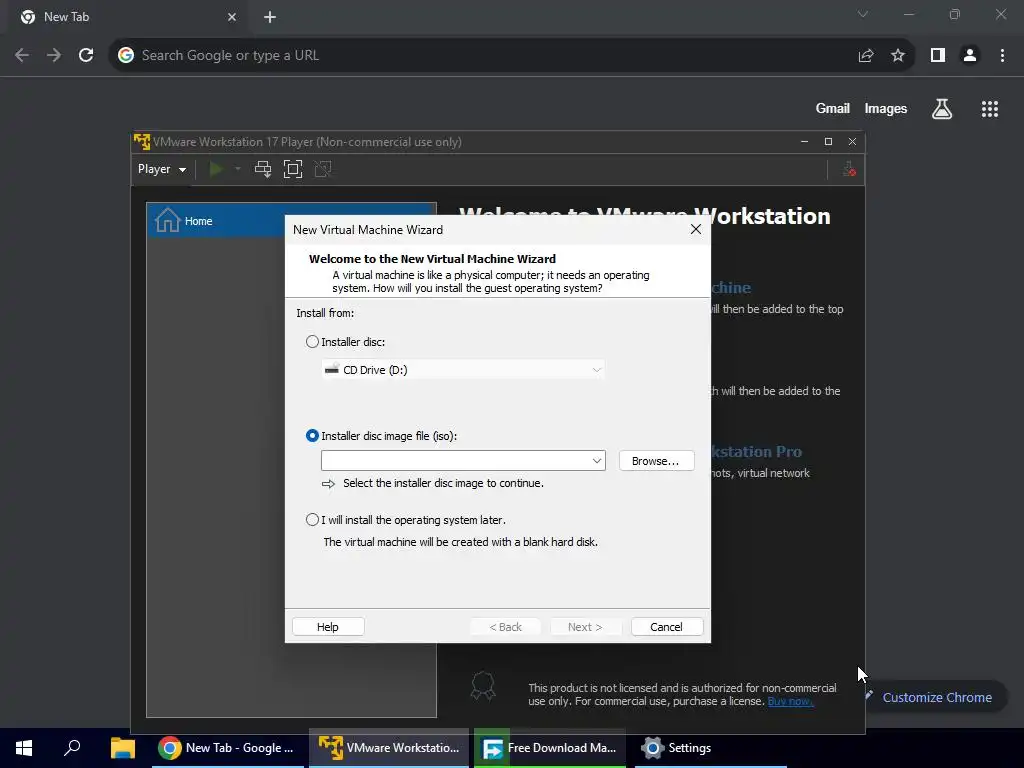Expand the ISO image path combo box arrow
1024x768 pixels.
[596, 460]
